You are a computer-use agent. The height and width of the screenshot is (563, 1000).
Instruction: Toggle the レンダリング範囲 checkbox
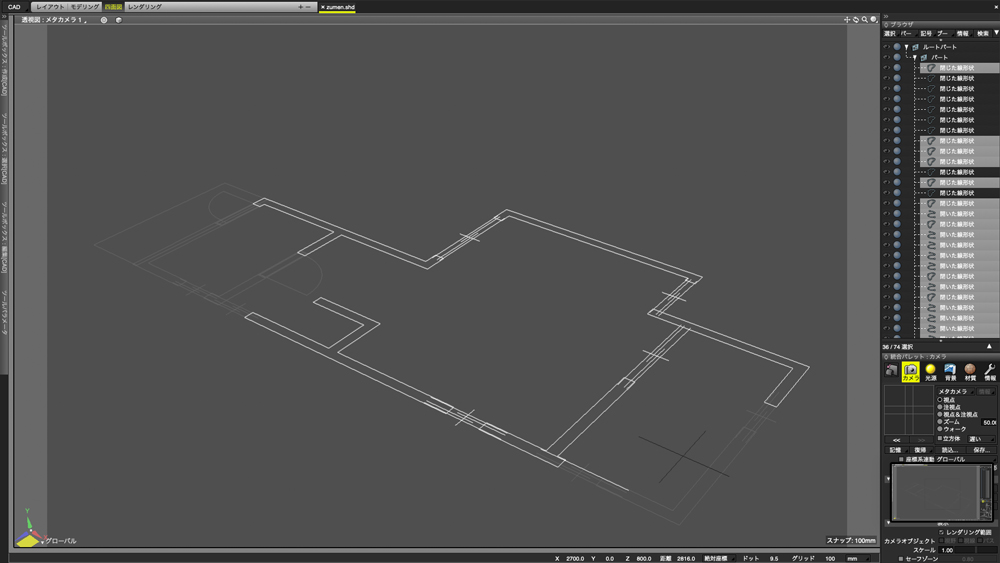941,532
